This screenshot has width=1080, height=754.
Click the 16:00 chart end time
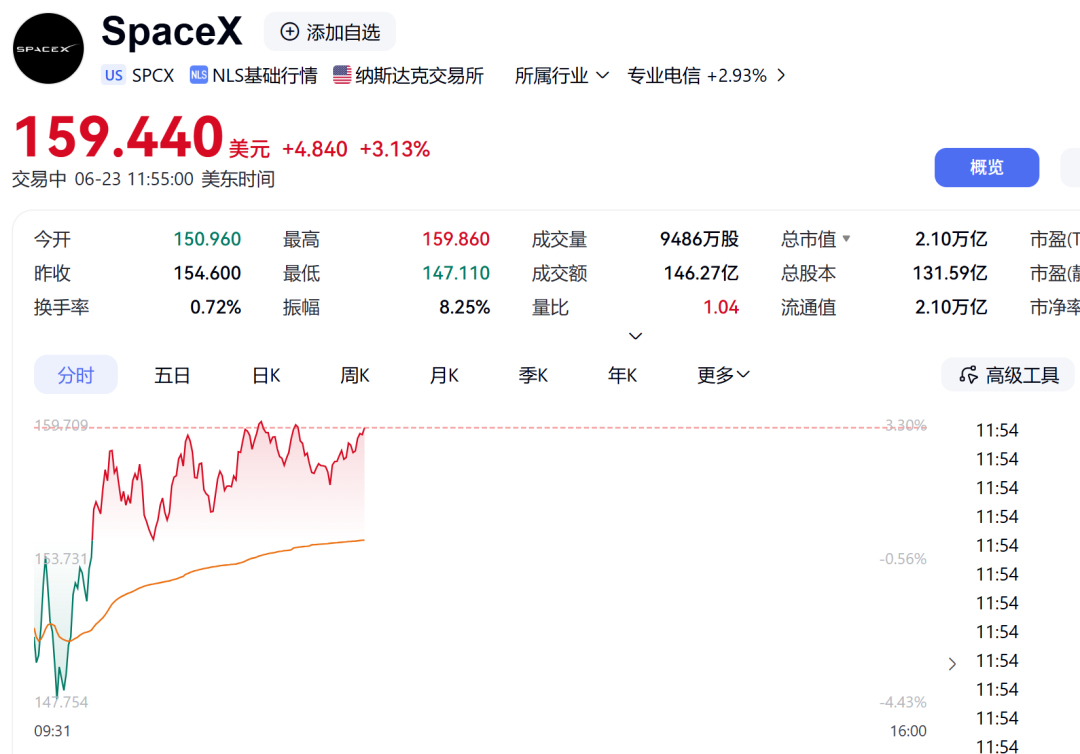click(908, 731)
